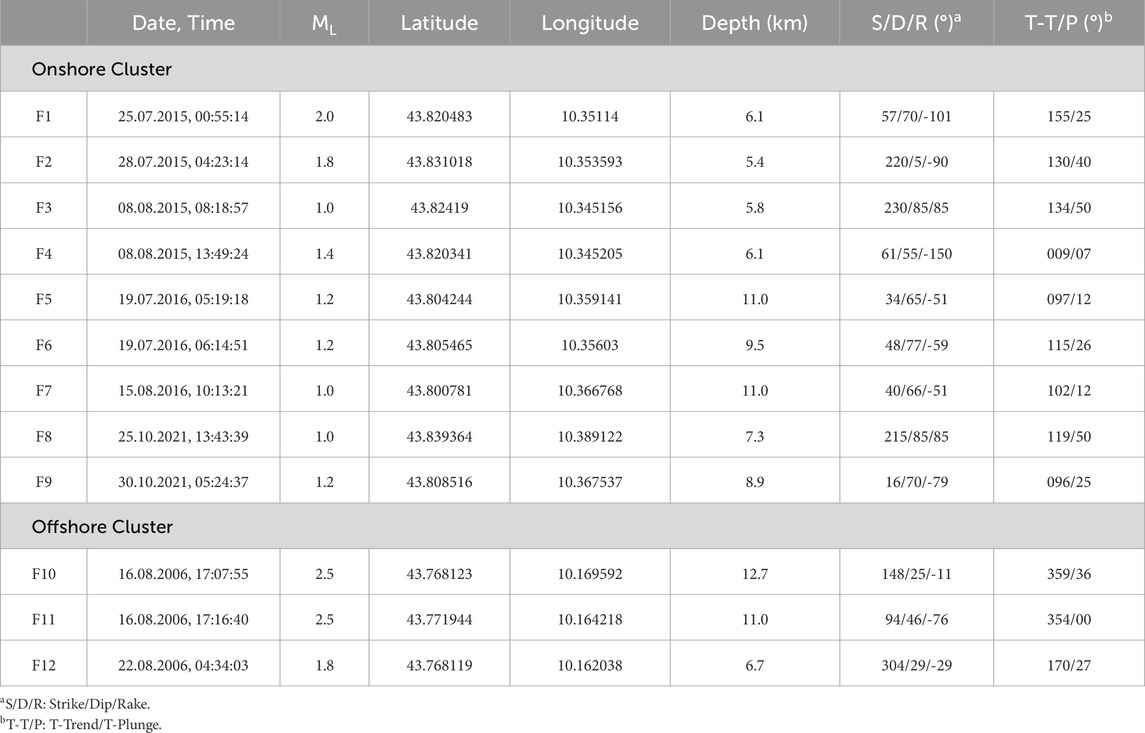The image size is (1145, 733).
Task: Click the F2 row label
Action: (x=44, y=162)
